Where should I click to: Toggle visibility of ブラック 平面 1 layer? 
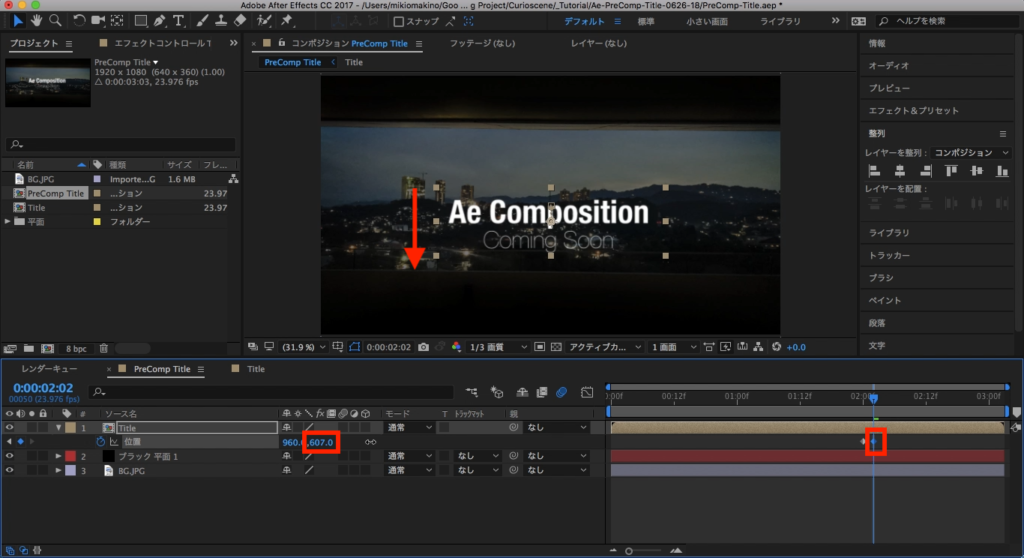[x=10, y=456]
